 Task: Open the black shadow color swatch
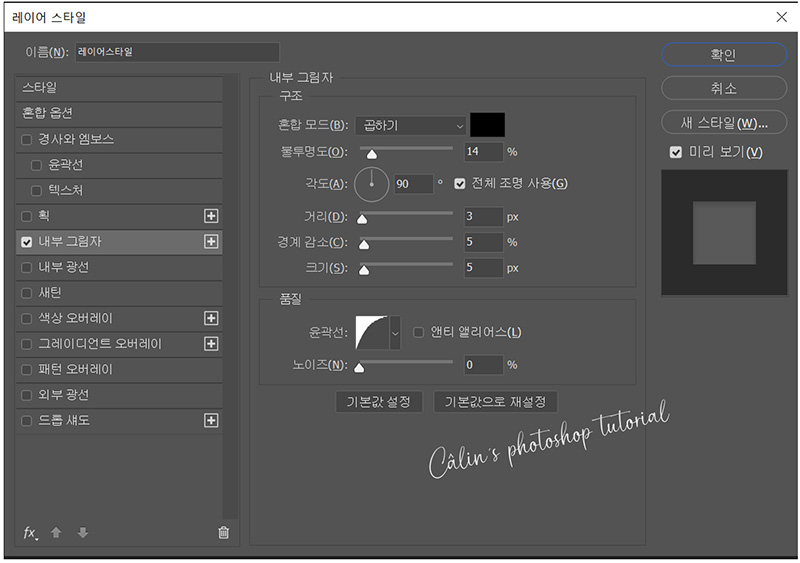tap(487, 125)
